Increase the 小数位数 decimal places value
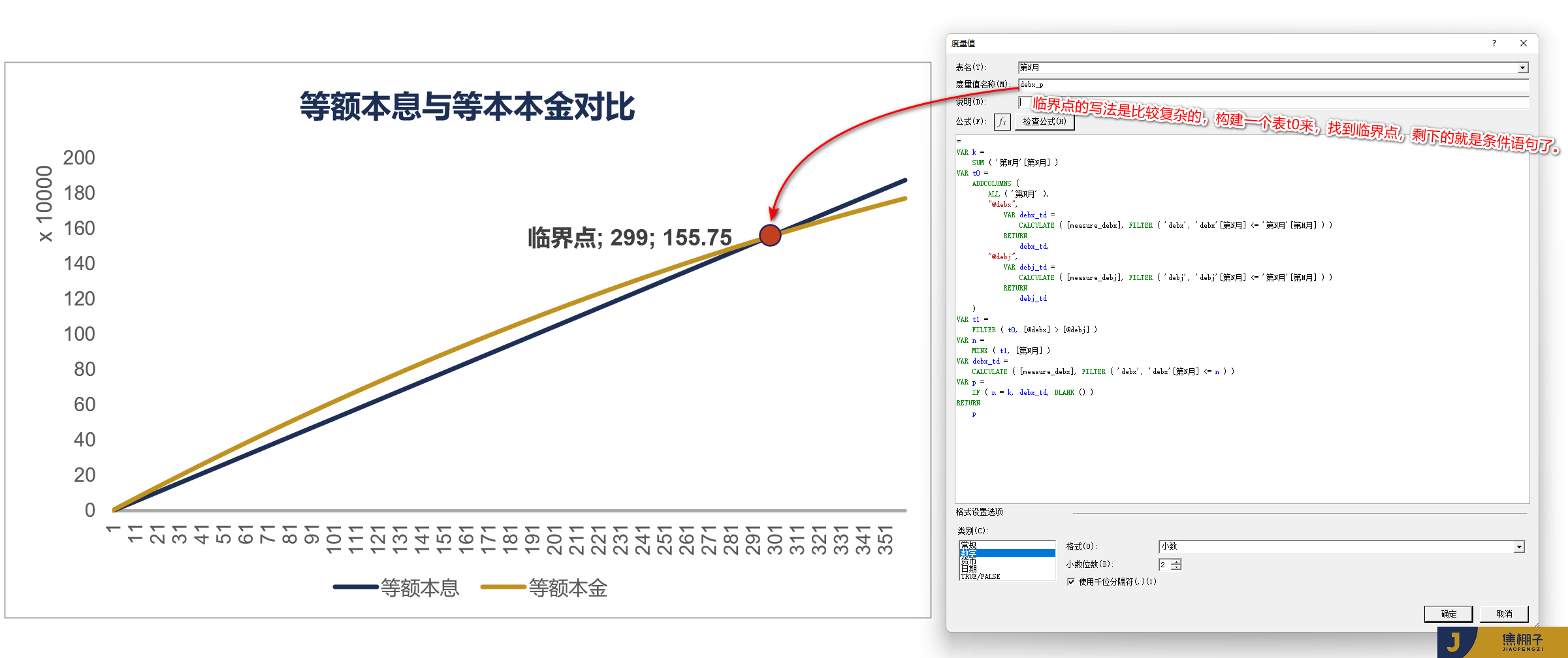 [1176, 561]
